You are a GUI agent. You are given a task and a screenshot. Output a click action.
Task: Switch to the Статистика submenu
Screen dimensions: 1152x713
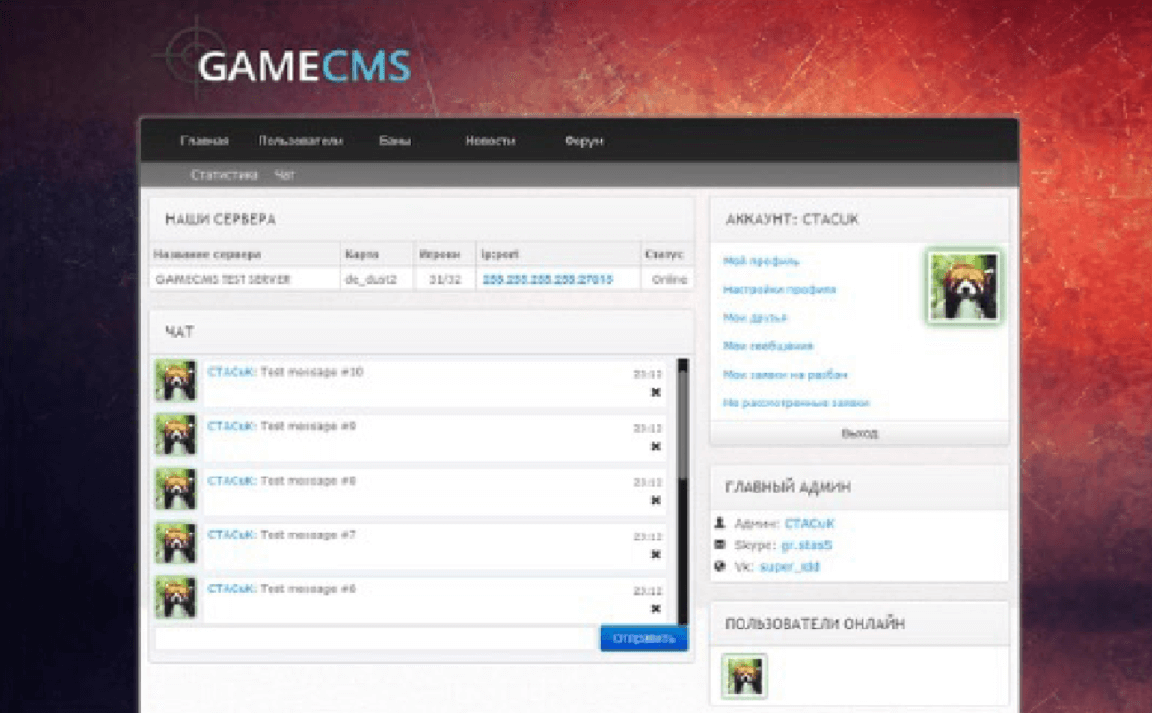(224, 175)
